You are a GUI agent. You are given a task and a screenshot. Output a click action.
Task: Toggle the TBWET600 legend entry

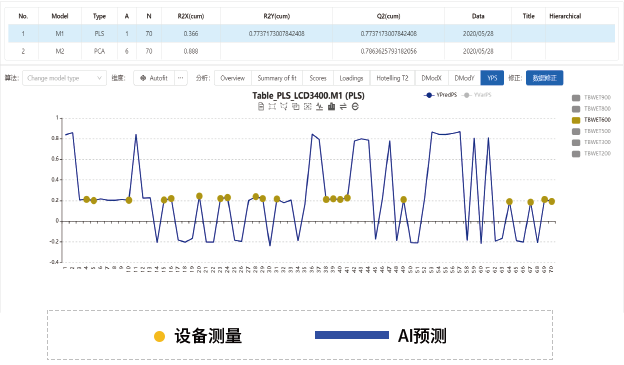tap(591, 120)
